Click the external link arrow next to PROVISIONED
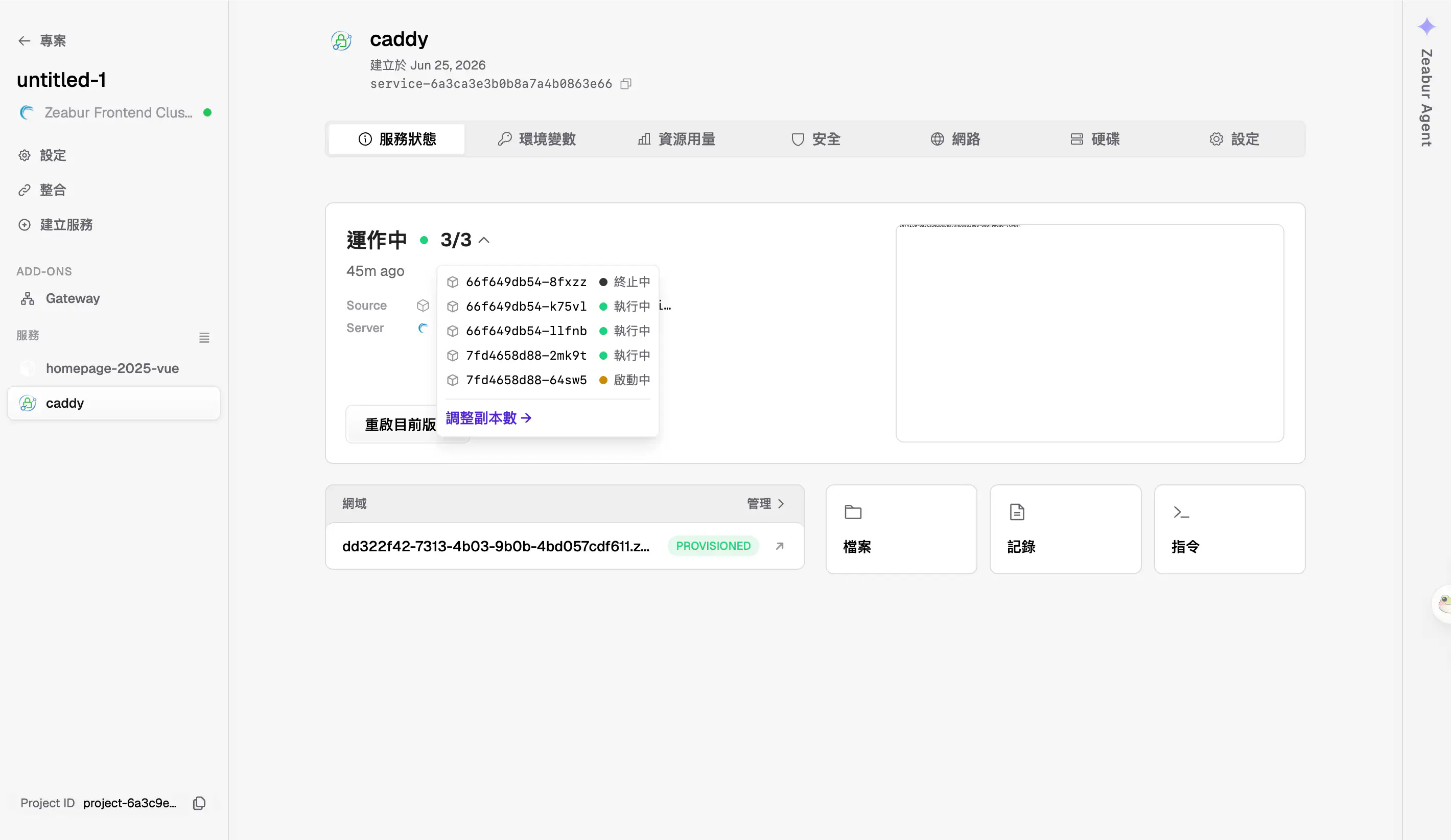 (780, 546)
